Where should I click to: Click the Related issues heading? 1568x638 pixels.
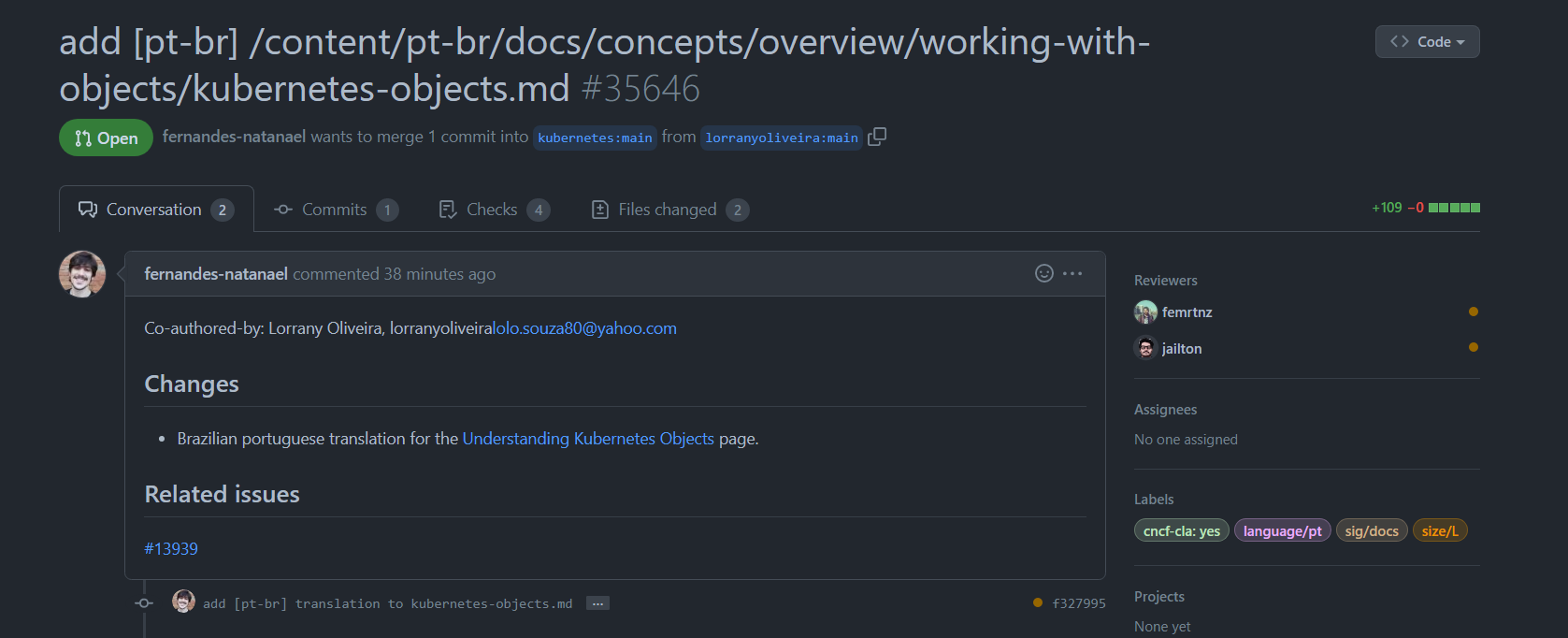(223, 495)
